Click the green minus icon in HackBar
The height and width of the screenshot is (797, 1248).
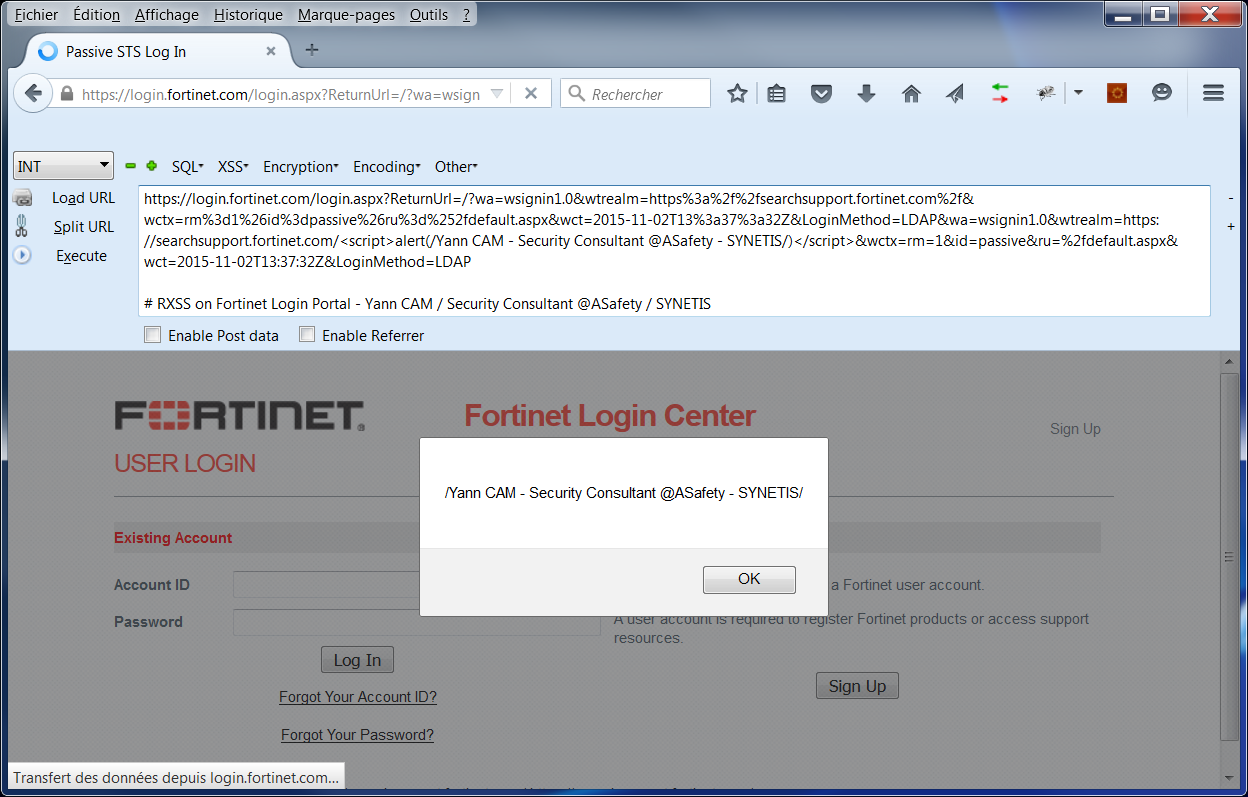point(130,166)
